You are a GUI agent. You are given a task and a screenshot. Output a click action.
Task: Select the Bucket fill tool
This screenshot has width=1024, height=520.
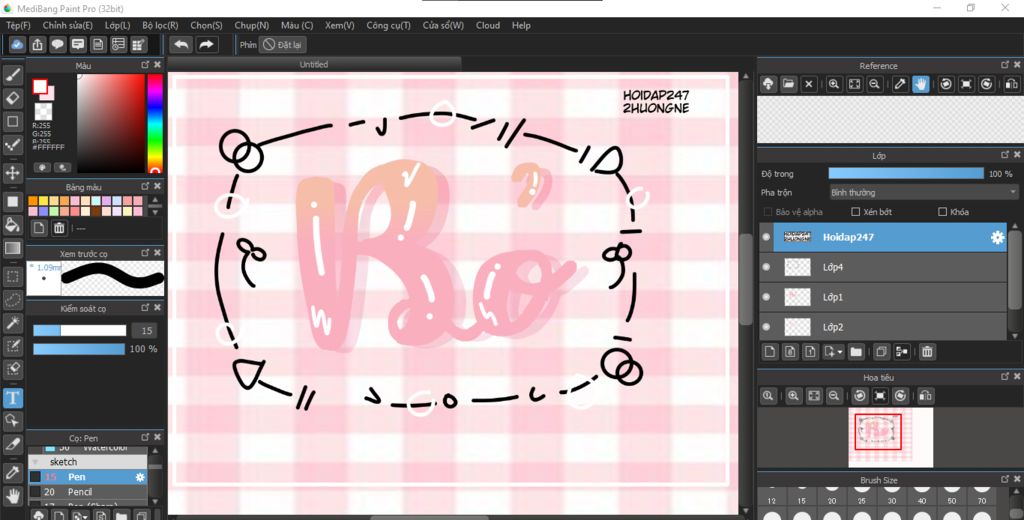(12, 225)
